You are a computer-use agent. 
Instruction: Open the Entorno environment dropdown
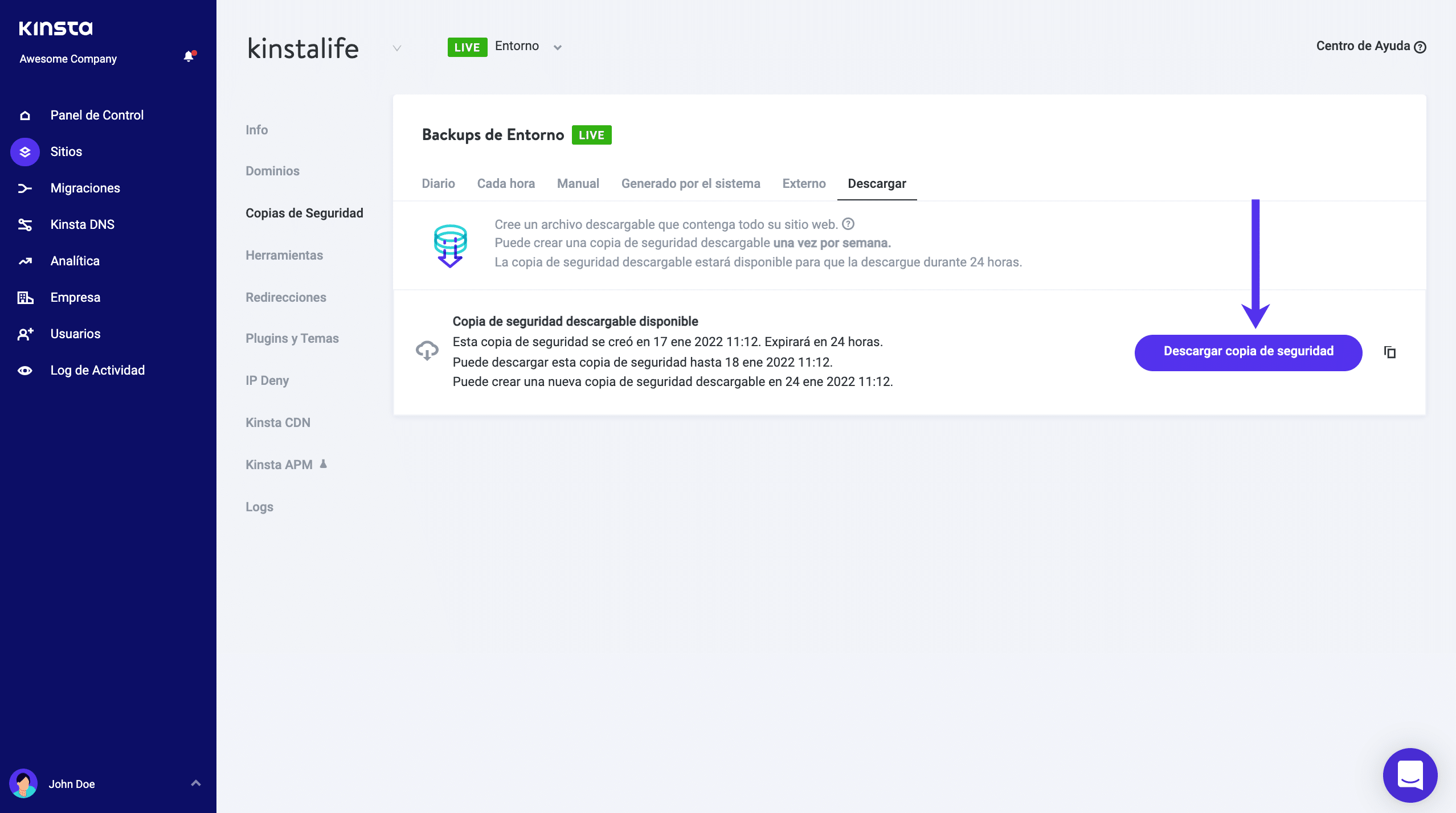point(558,48)
